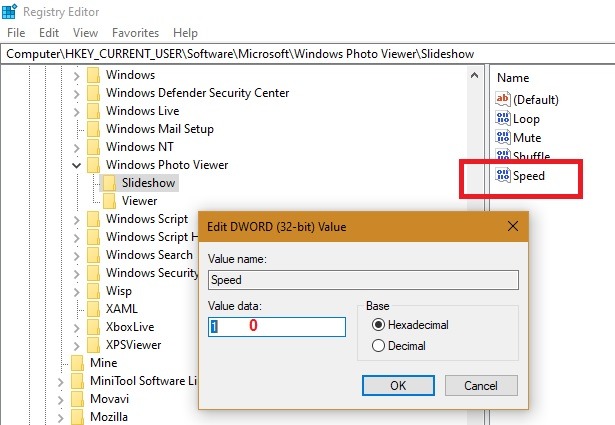Expand the XPSViewer key
This screenshot has height=425, width=615.
click(x=76, y=346)
